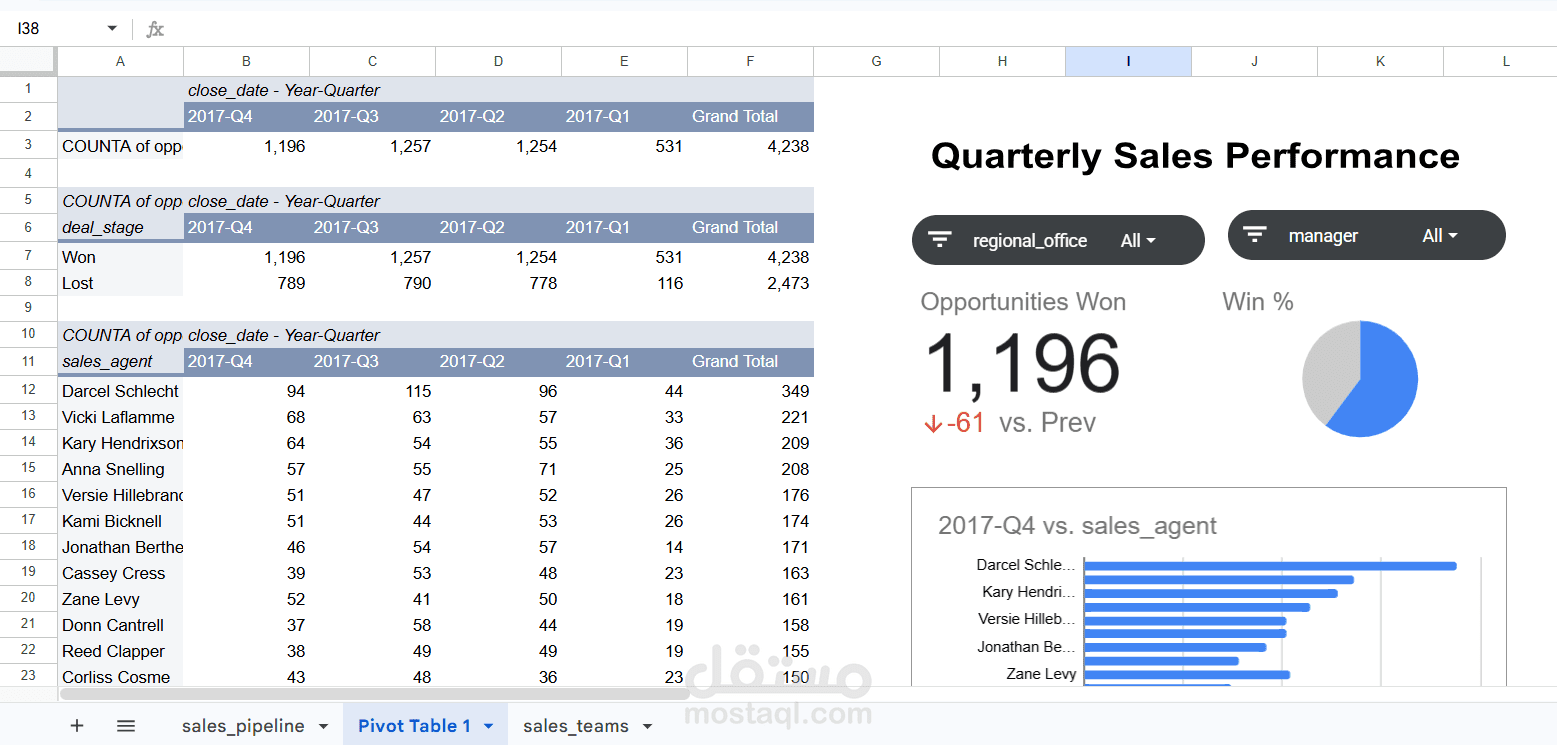The height and width of the screenshot is (745, 1557).
Task: Click the funnel icon on manager filter
Action: 1254,234
